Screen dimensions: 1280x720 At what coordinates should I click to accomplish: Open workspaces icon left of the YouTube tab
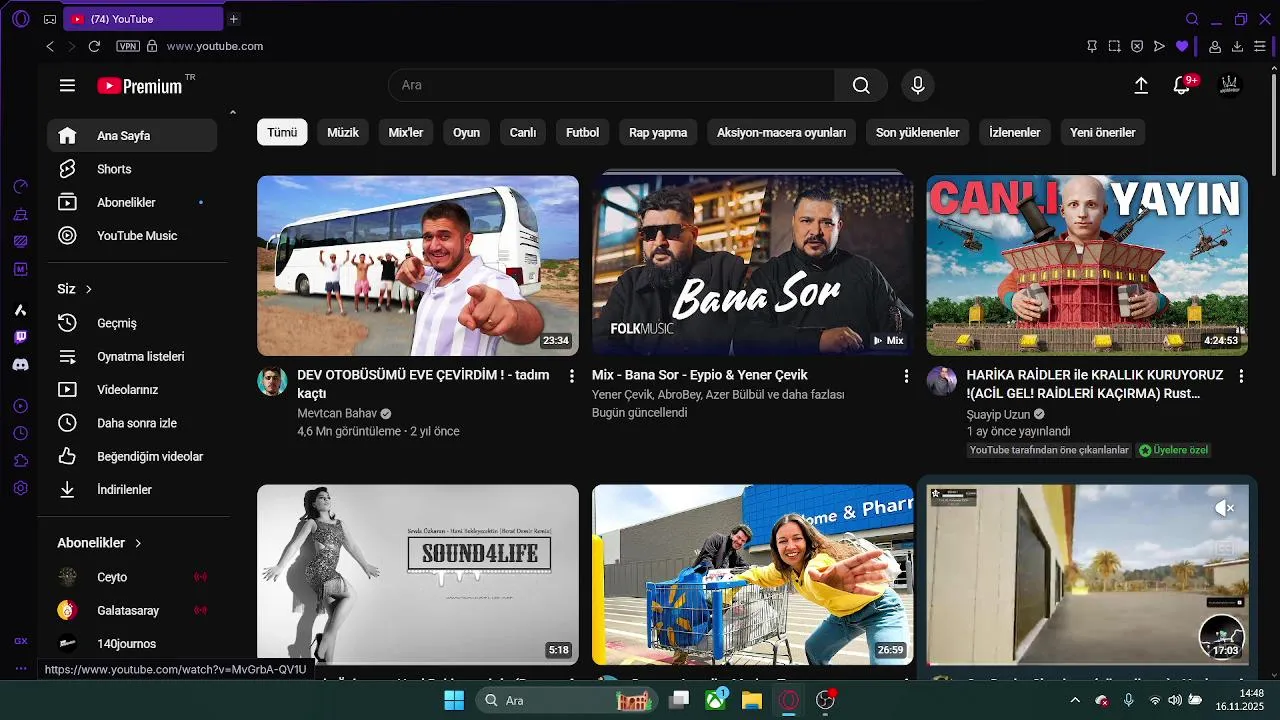pos(50,19)
